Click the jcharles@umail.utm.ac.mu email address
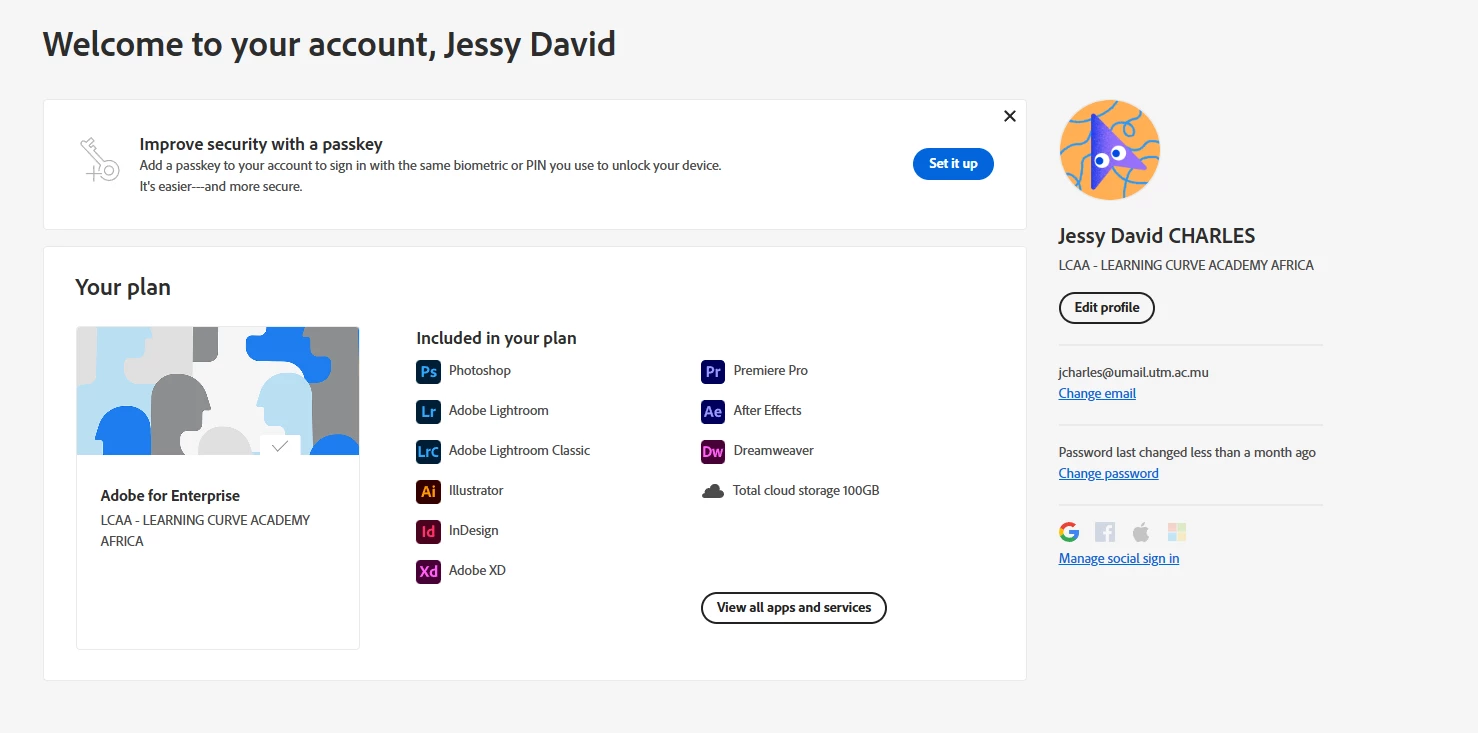 coord(1134,372)
